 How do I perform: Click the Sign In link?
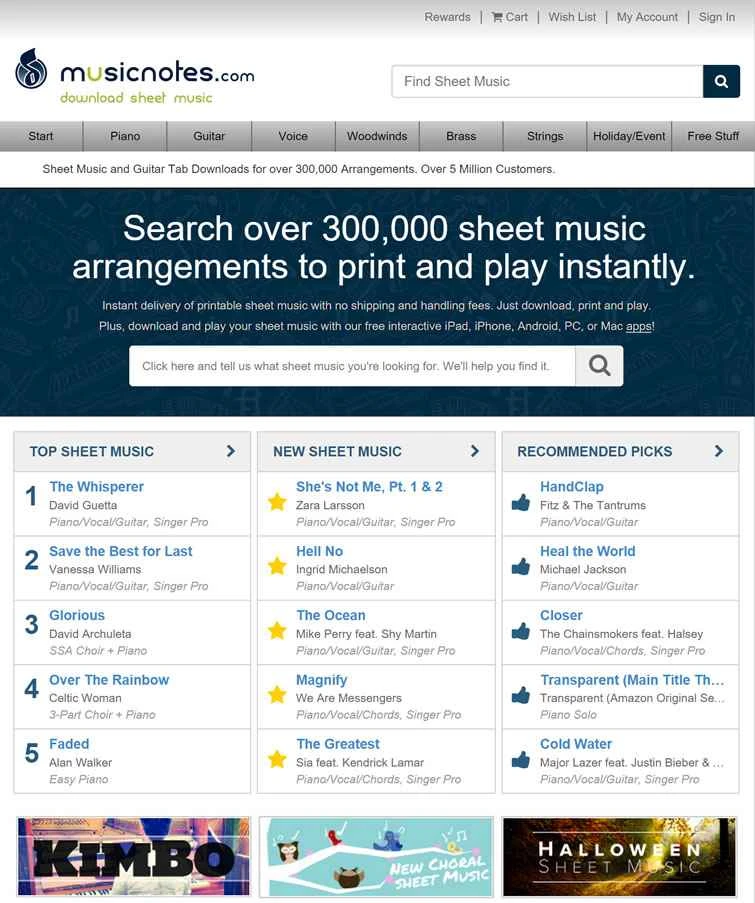click(717, 17)
